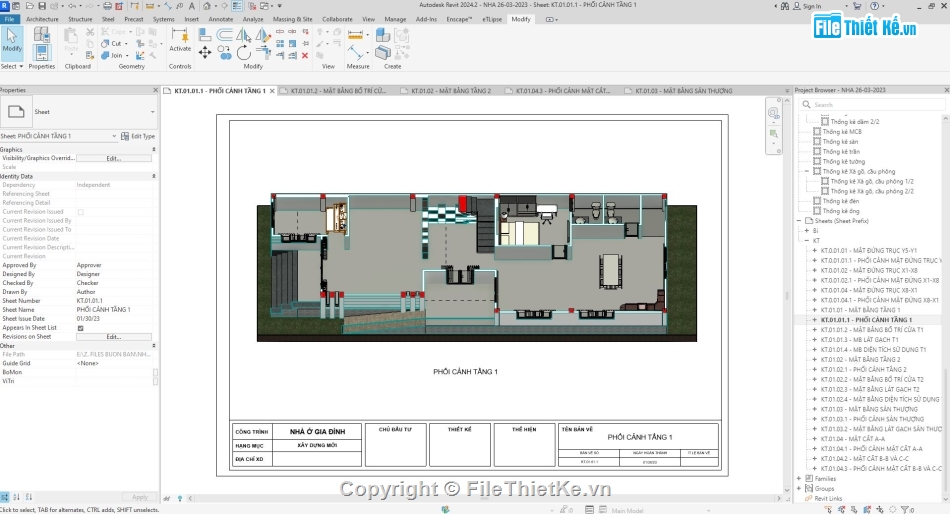Select the Offset tool
950x514 pixels.
coord(224,35)
